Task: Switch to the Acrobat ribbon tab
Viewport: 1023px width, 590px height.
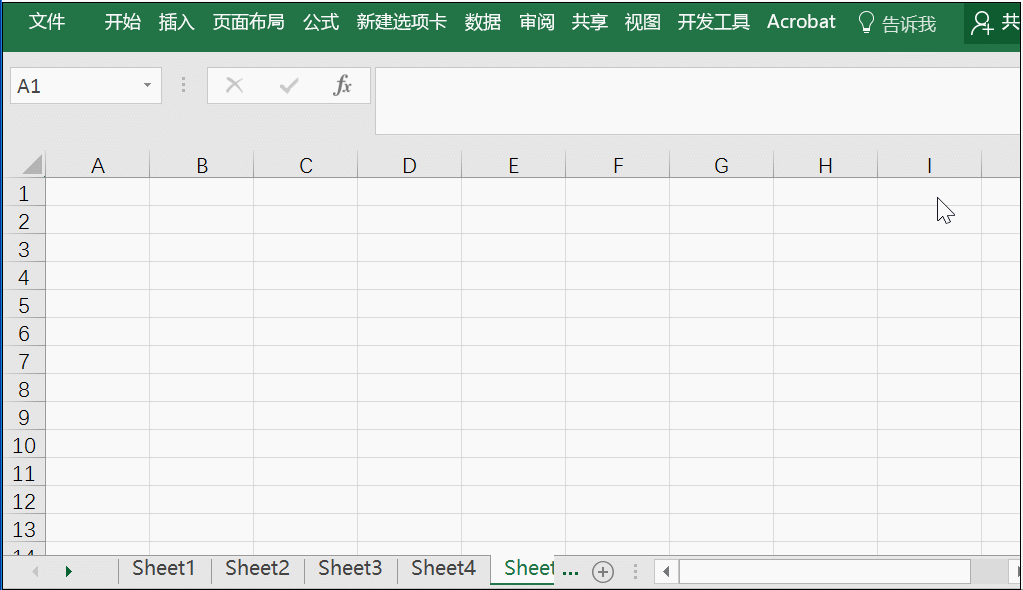Action: coord(801,22)
